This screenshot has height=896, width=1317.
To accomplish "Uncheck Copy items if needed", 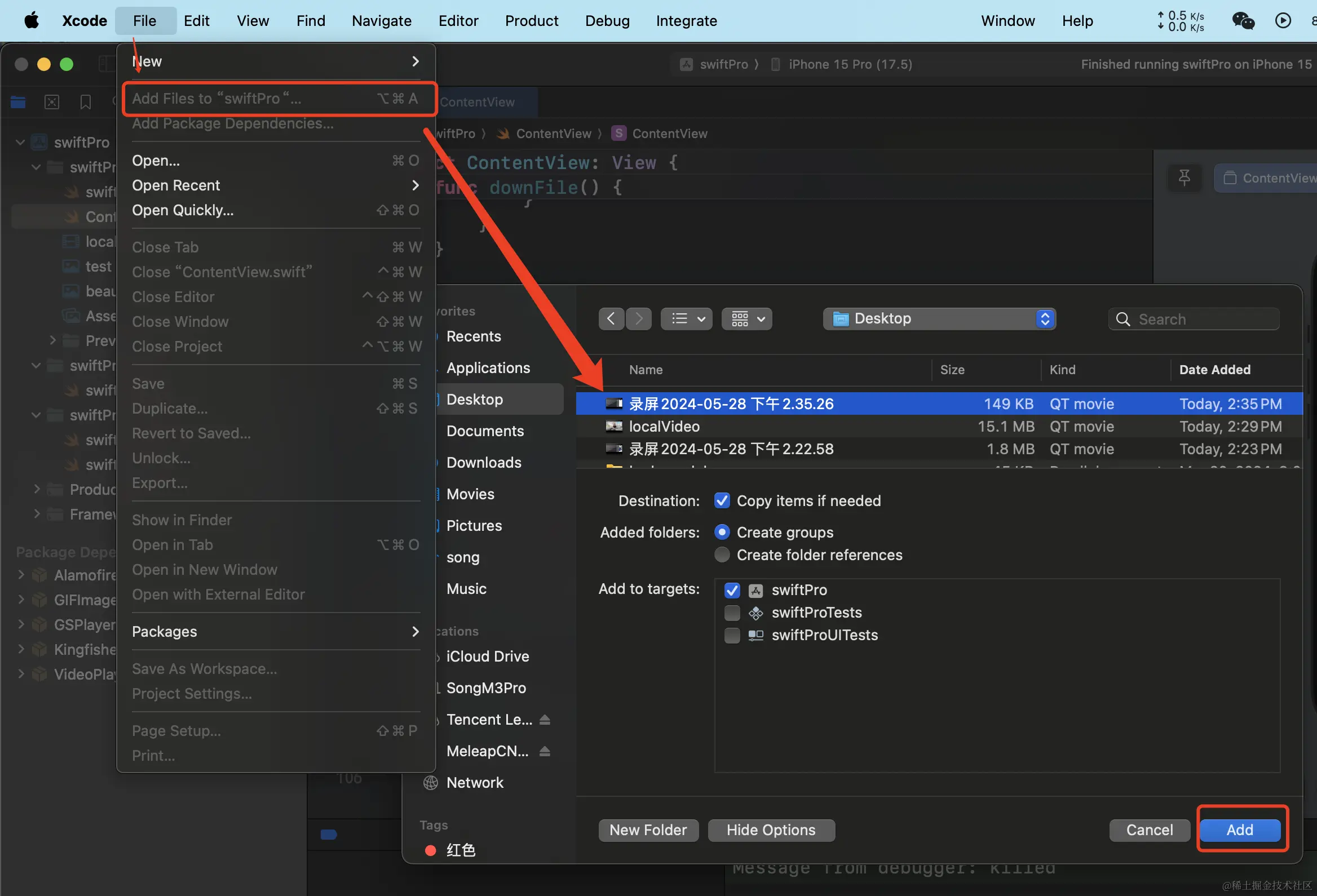I will pos(722,500).
